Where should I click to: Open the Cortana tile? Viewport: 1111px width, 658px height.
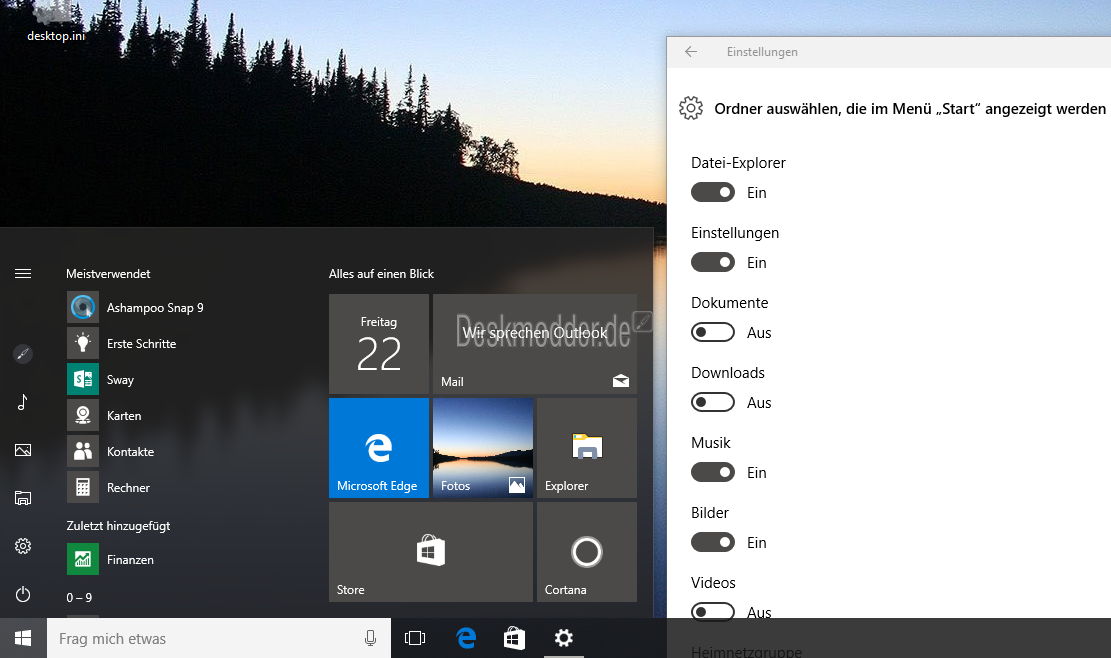coord(587,552)
